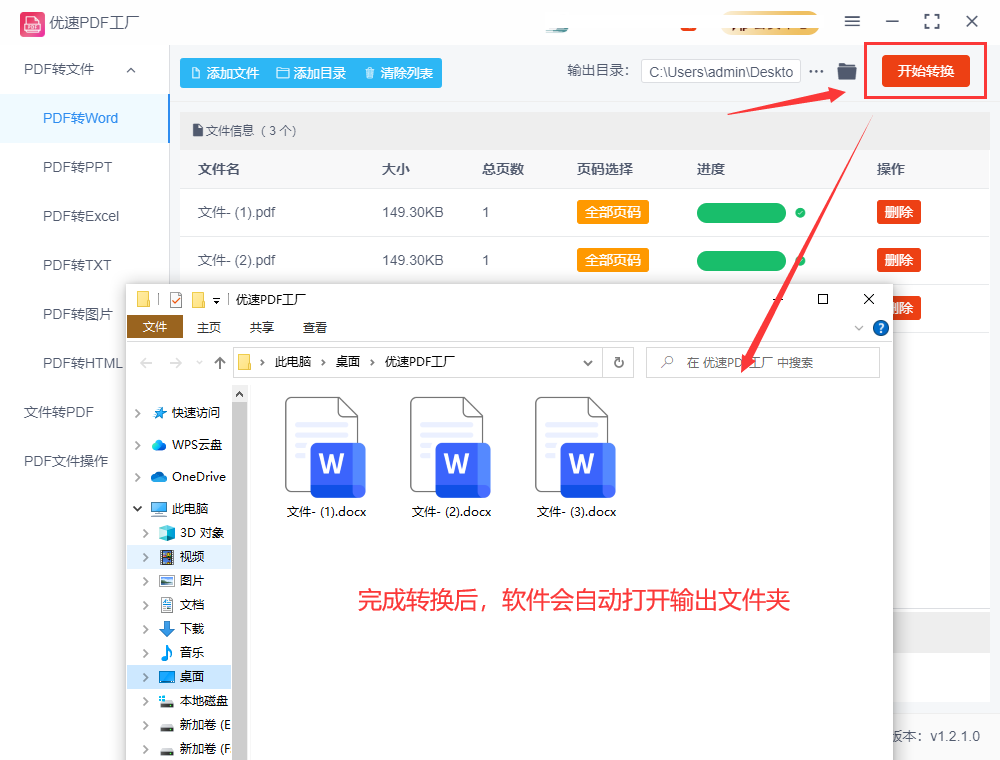Go up one folder level in Explorer
1000x760 pixels.
pyautogui.click(x=220, y=363)
